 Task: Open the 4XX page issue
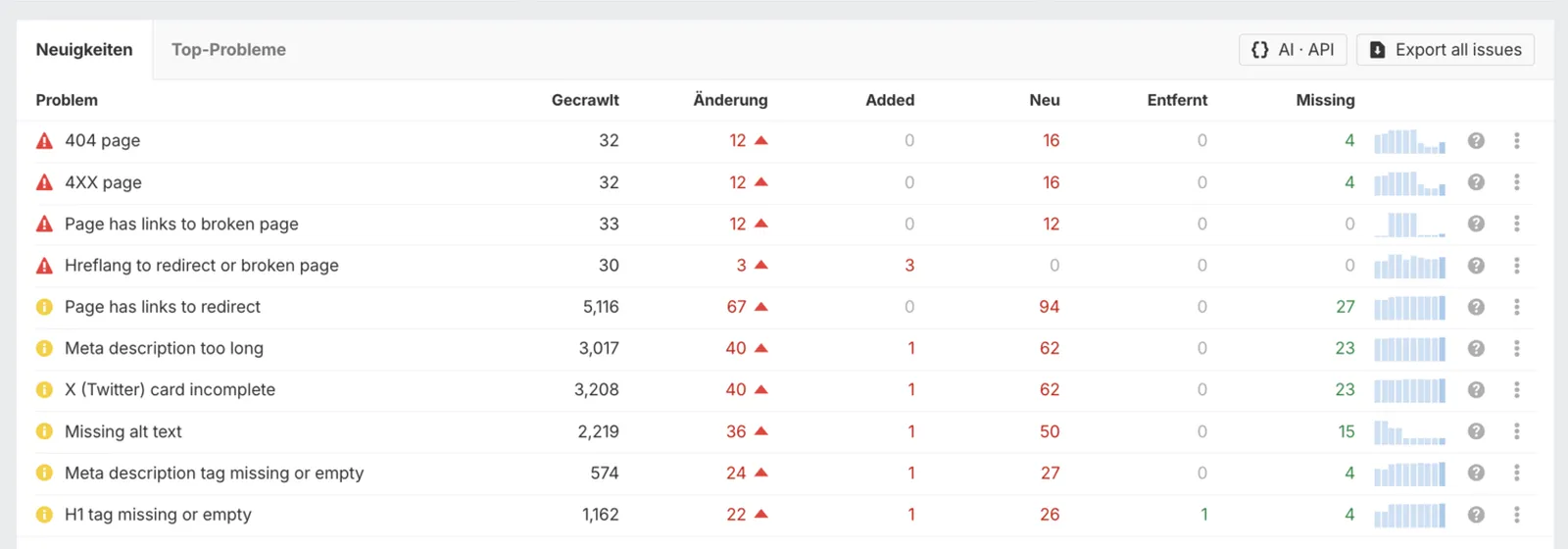103,182
